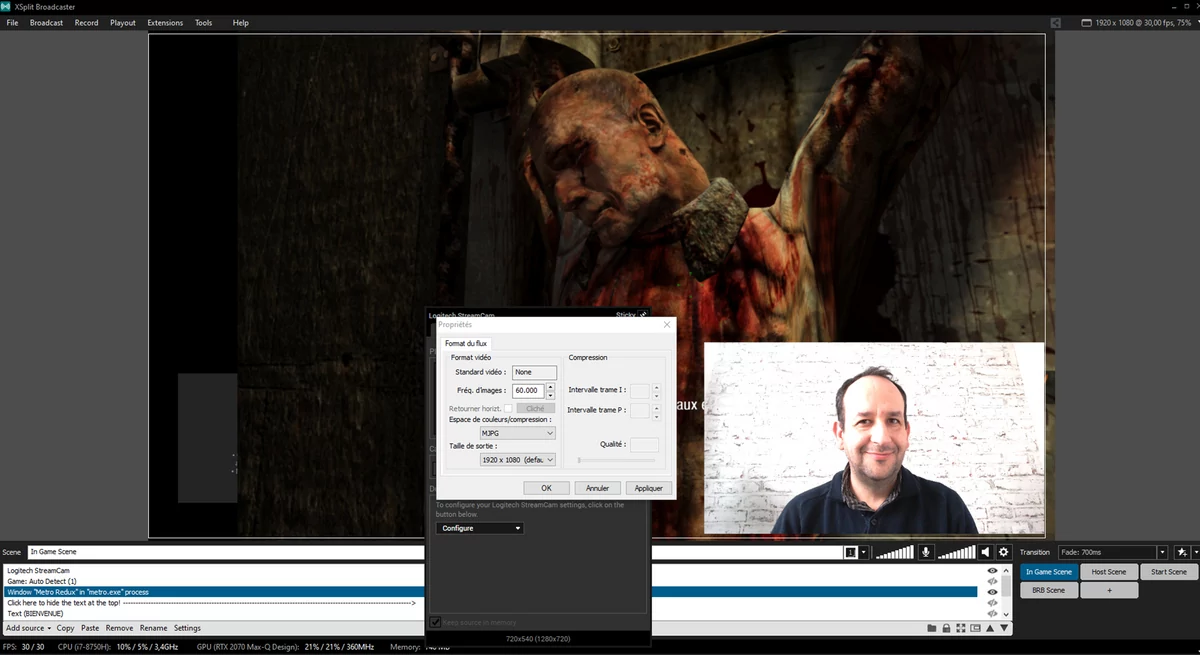
Task: Adjust the speaker volume level bars
Action: pos(956,552)
